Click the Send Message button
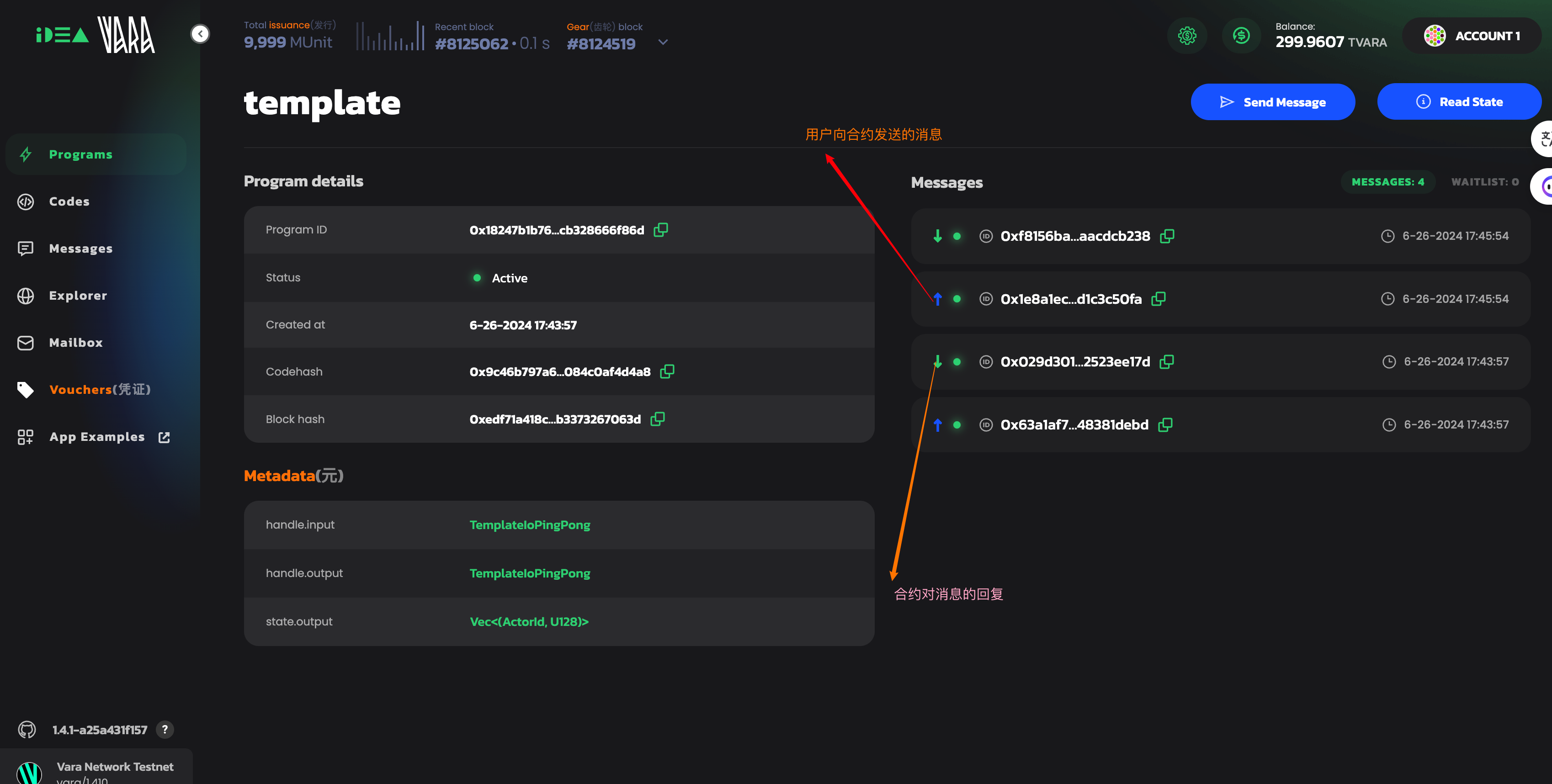Screen dimensions: 1552x784 pyautogui.click(x=1272, y=102)
